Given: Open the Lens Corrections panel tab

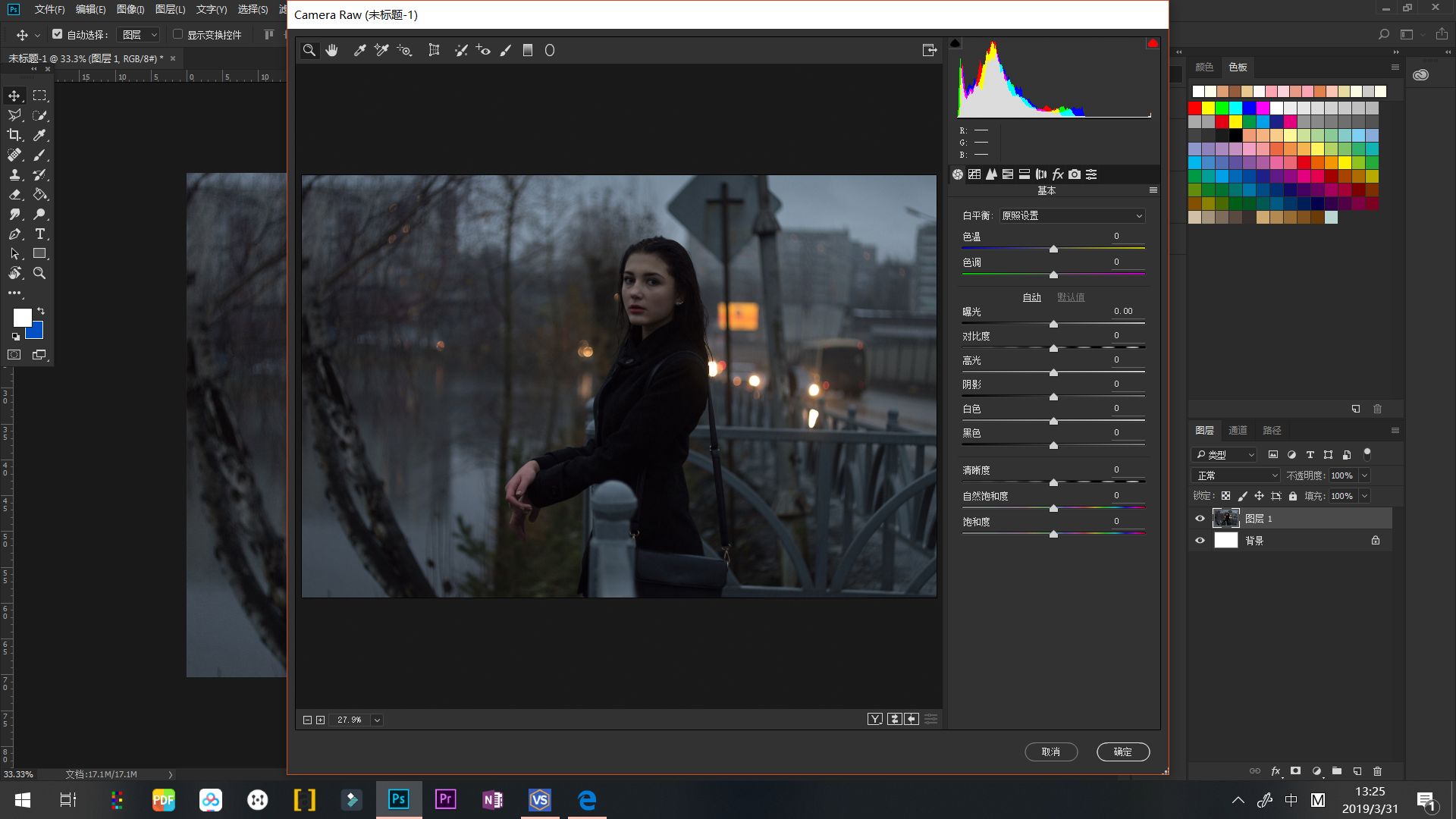Looking at the screenshot, I should pos(1041,174).
